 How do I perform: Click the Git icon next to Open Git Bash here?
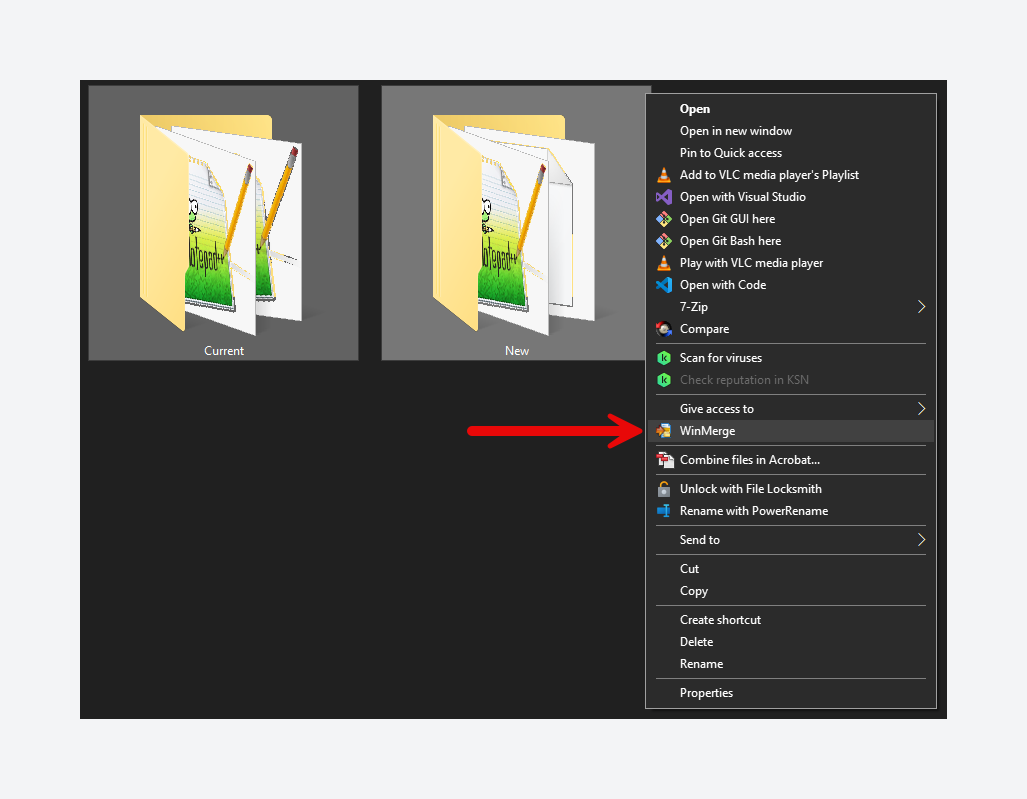tap(663, 241)
